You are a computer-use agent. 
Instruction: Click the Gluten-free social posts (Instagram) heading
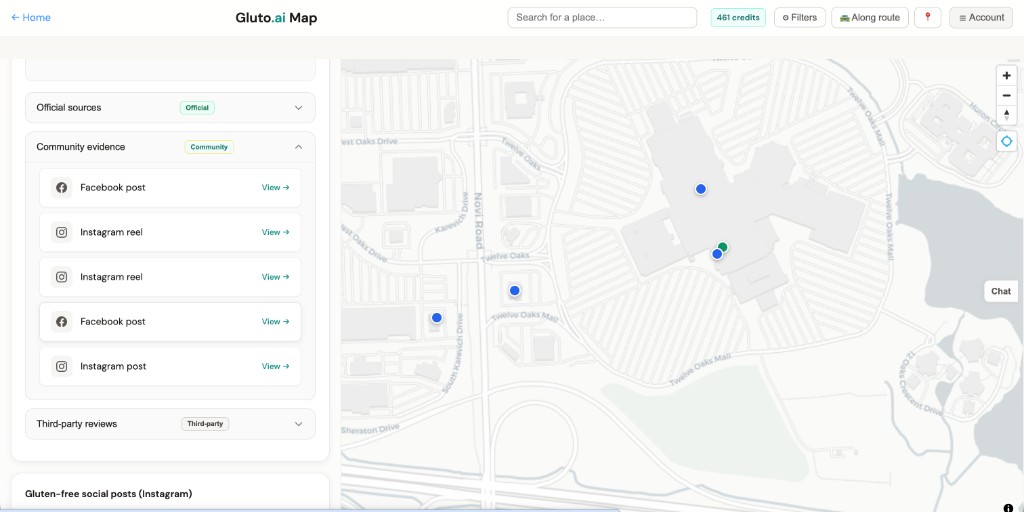click(108, 494)
